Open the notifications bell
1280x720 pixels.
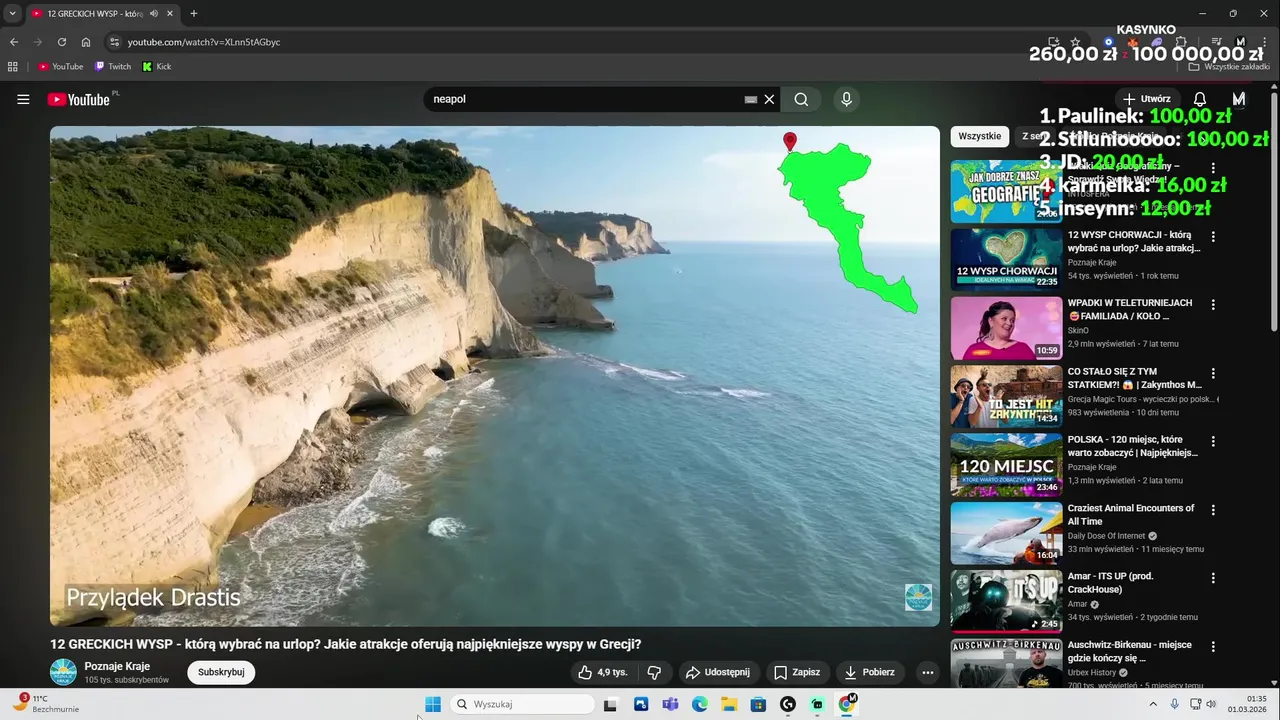1200,99
